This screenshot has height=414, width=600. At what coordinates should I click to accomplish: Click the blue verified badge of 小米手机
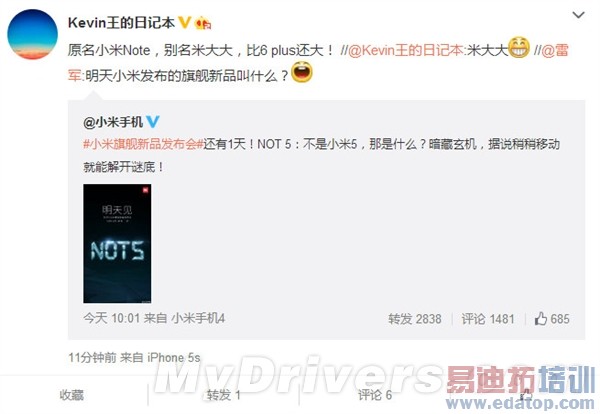tap(153, 122)
